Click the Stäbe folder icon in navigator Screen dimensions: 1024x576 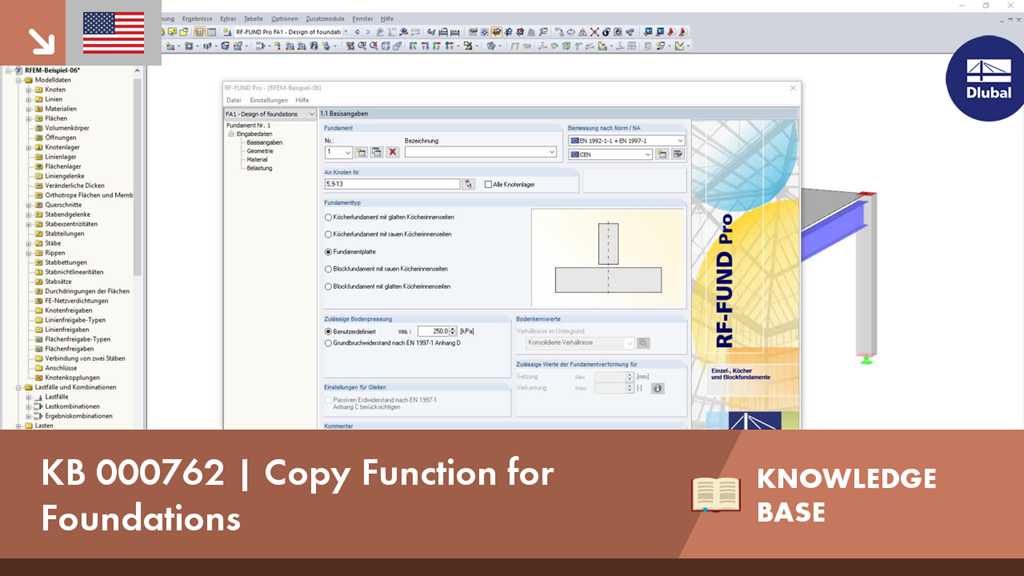tap(39, 243)
